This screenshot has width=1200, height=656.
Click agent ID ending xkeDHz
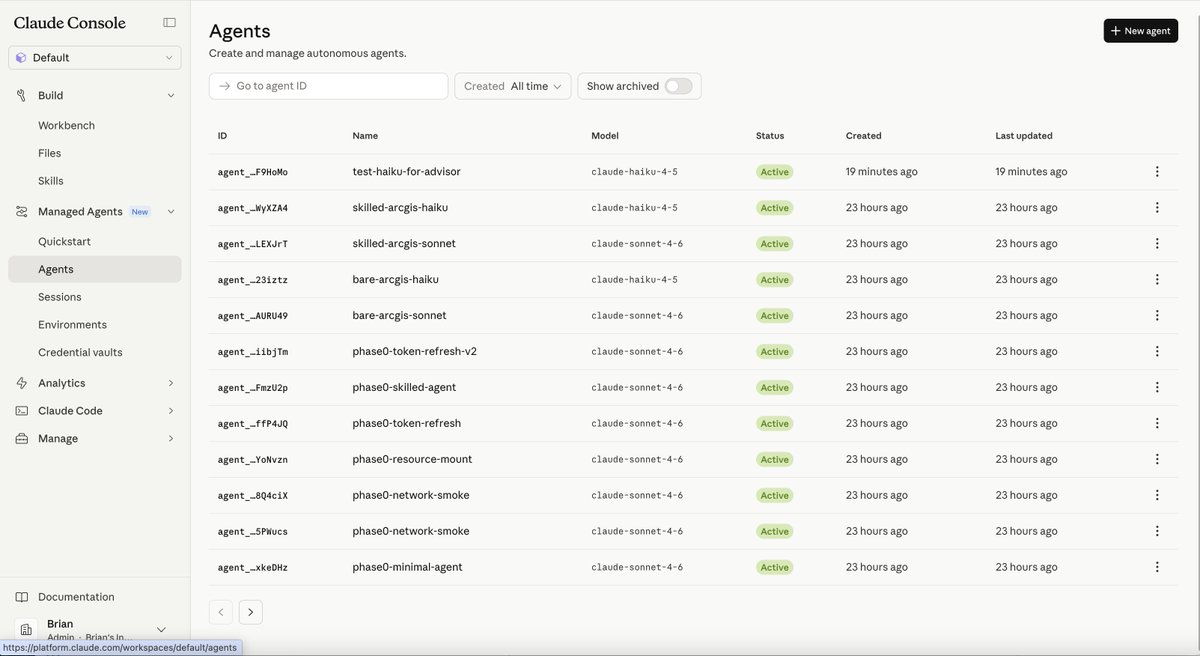253,568
